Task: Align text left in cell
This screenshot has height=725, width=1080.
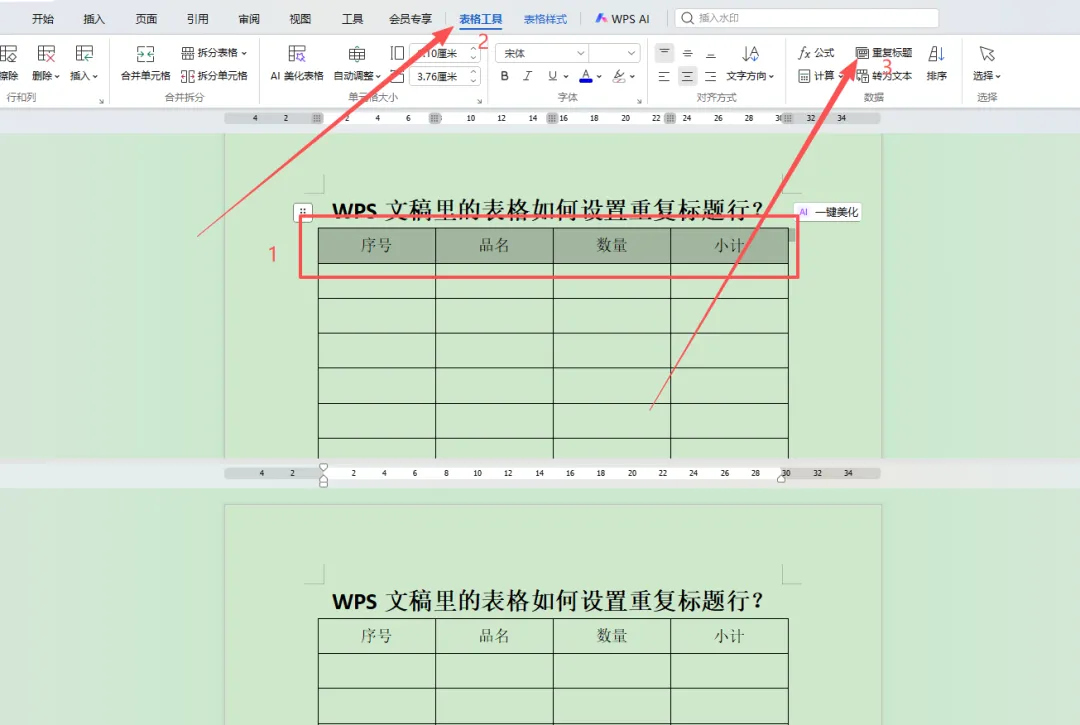Action: click(664, 76)
